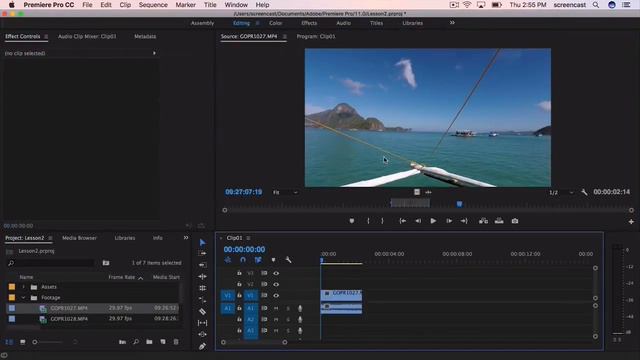Select the Track Select Forward tool
This screenshot has width=640, height=360.
point(202,253)
